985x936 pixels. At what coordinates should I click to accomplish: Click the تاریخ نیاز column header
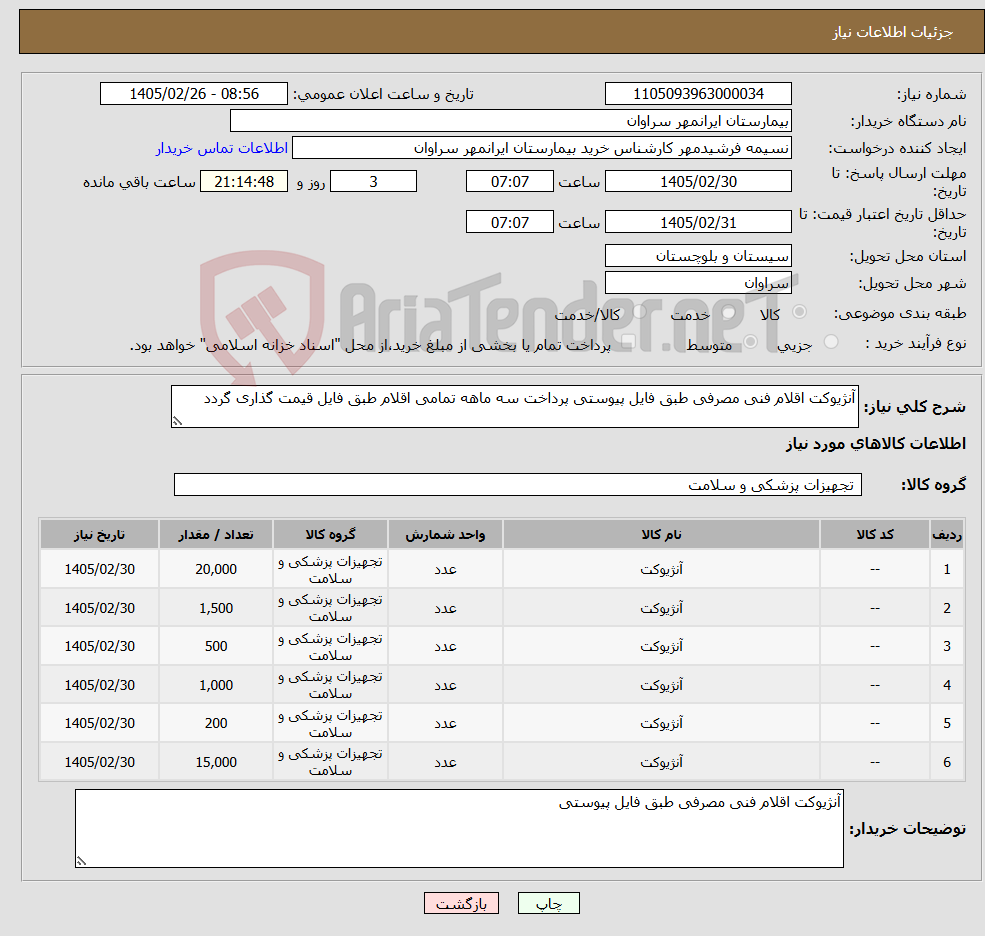click(99, 535)
